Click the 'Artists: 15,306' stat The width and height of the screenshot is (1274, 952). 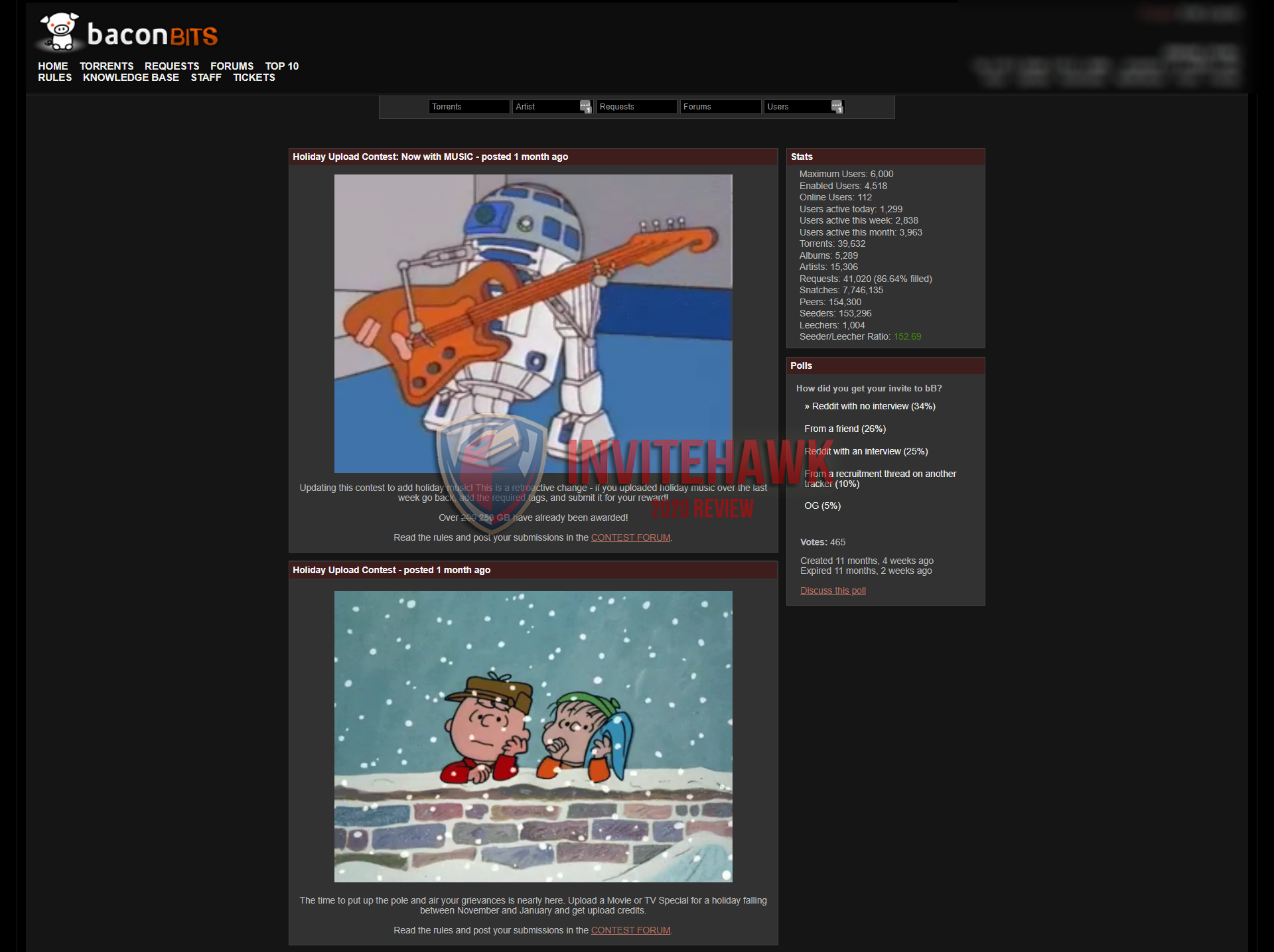829,267
